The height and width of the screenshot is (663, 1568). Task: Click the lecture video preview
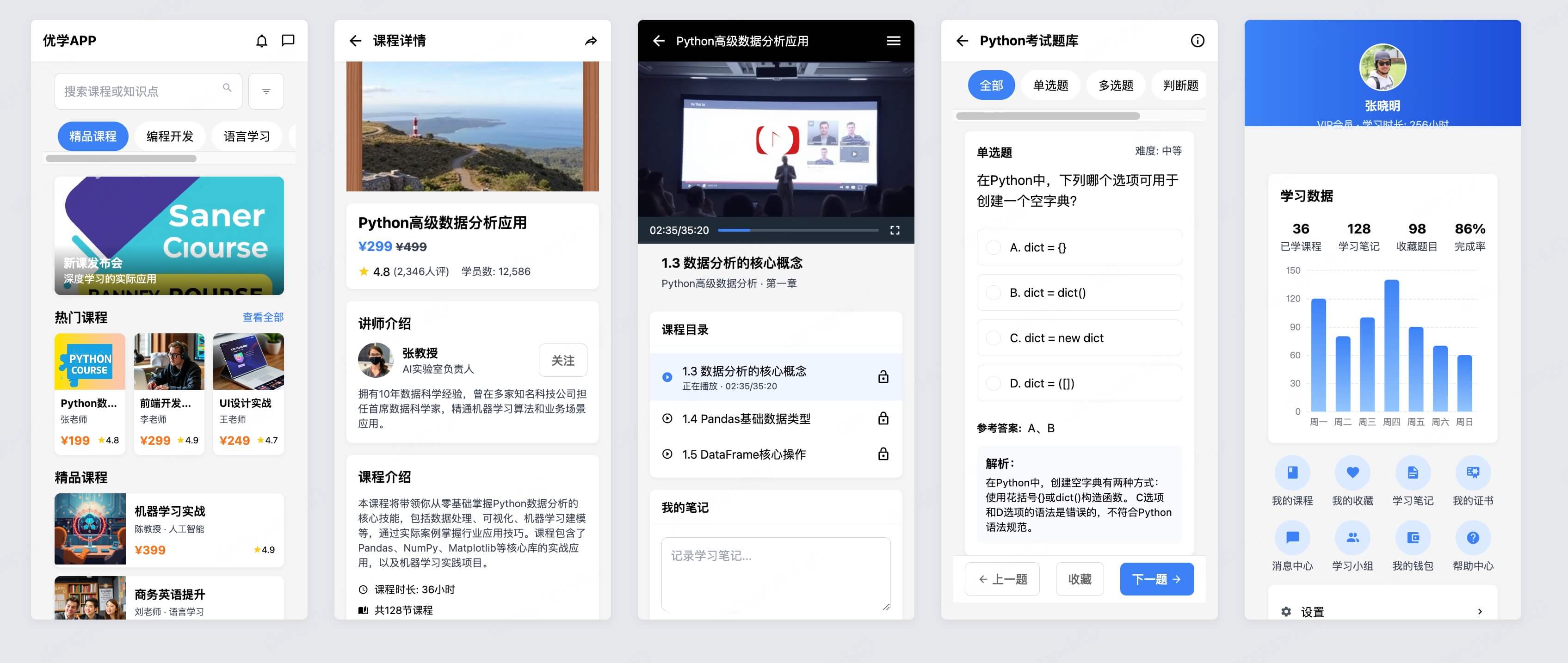[776, 139]
